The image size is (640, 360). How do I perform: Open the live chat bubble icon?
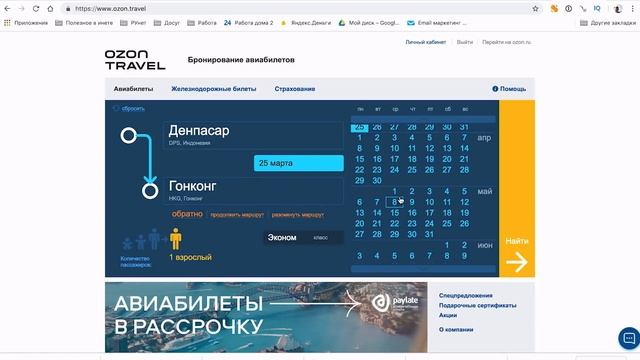pyautogui.click(x=629, y=338)
